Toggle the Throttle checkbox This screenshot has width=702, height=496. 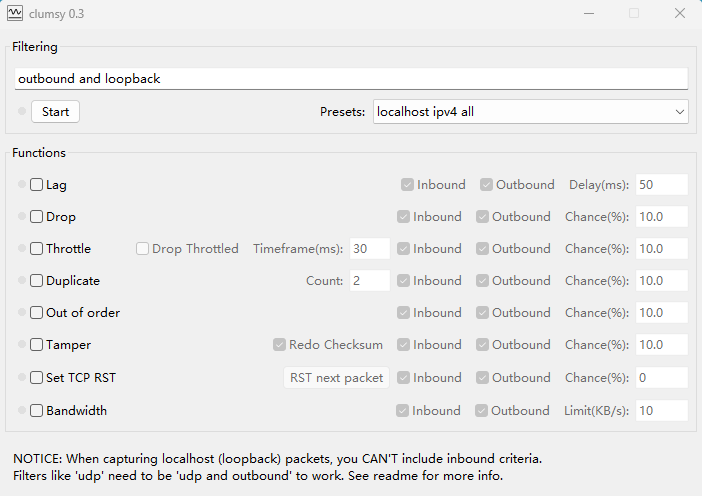click(x=36, y=248)
